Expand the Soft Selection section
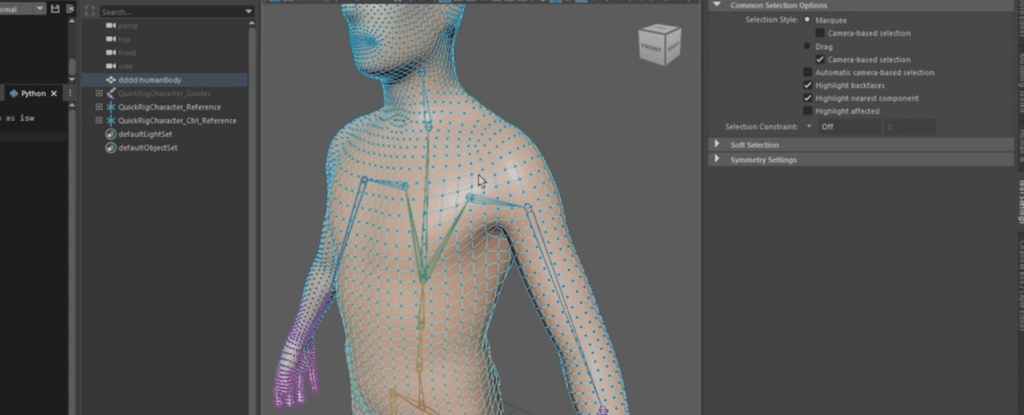The image size is (1024, 415). 717,144
